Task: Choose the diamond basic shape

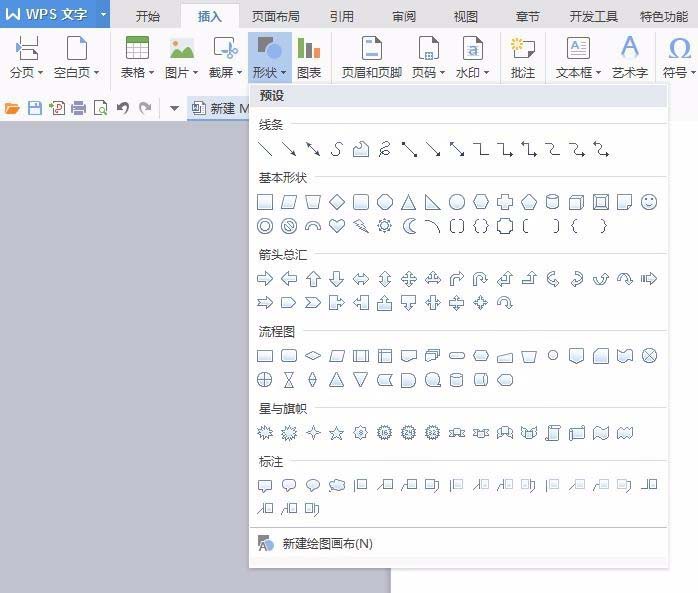Action: pos(337,202)
